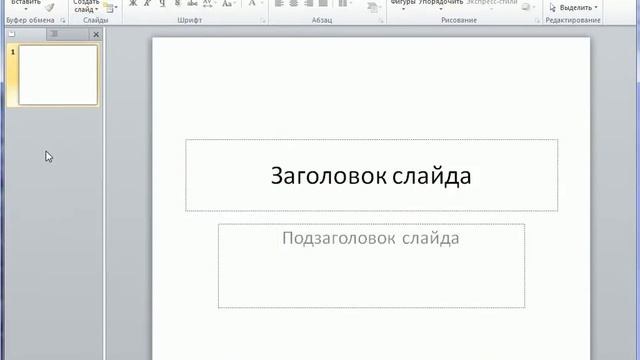Image resolution: width=640 pixels, height=360 pixels.
Task: Open the Создать слайд dropdown menu
Action: (87, 6)
